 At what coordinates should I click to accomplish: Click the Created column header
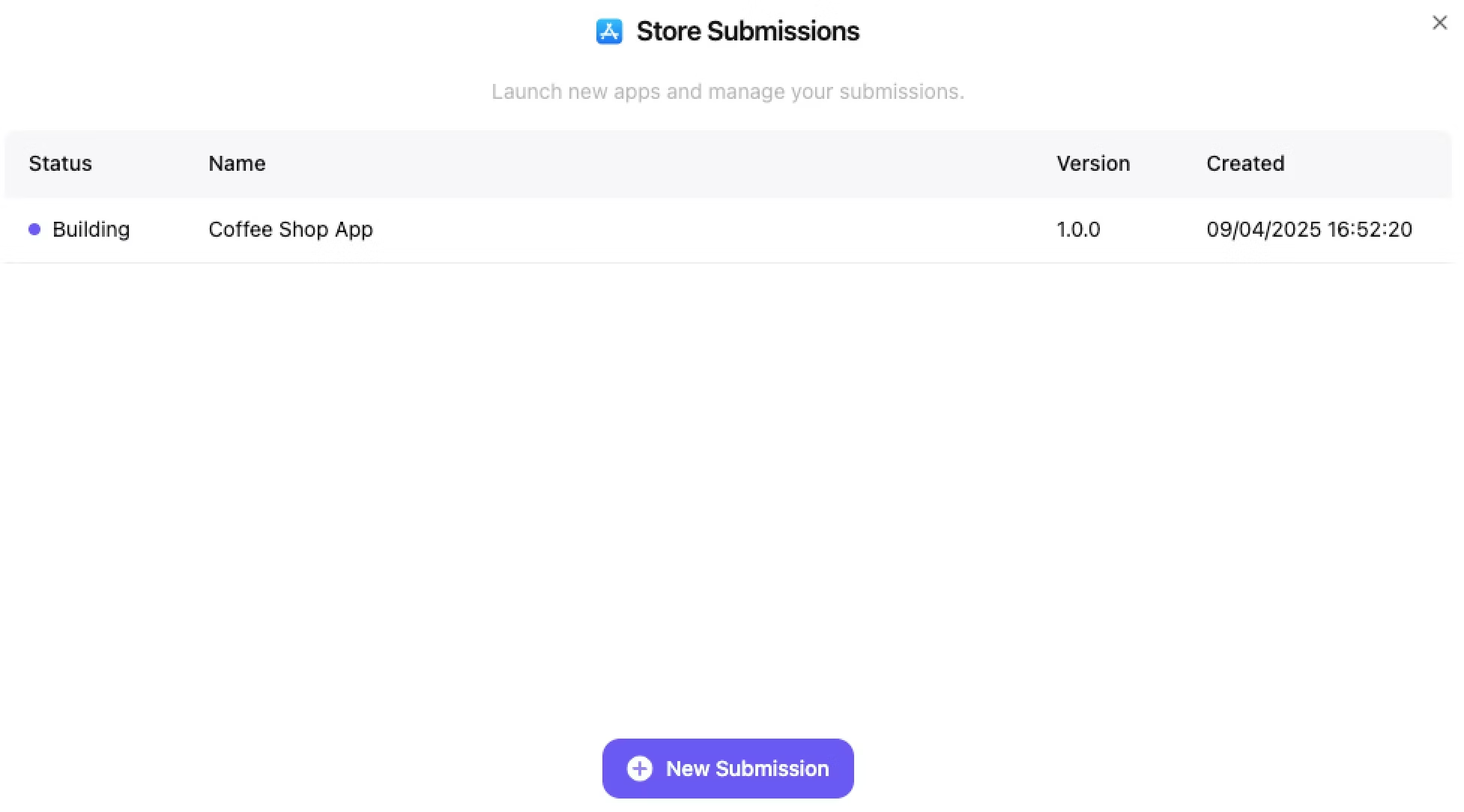click(x=1245, y=163)
